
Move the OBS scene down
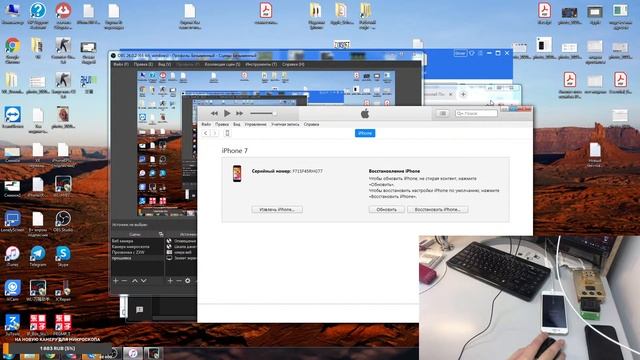pyautogui.click(x=144, y=281)
